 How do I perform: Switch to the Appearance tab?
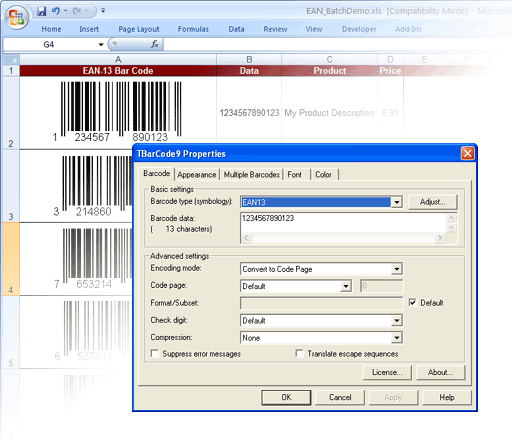[x=197, y=175]
